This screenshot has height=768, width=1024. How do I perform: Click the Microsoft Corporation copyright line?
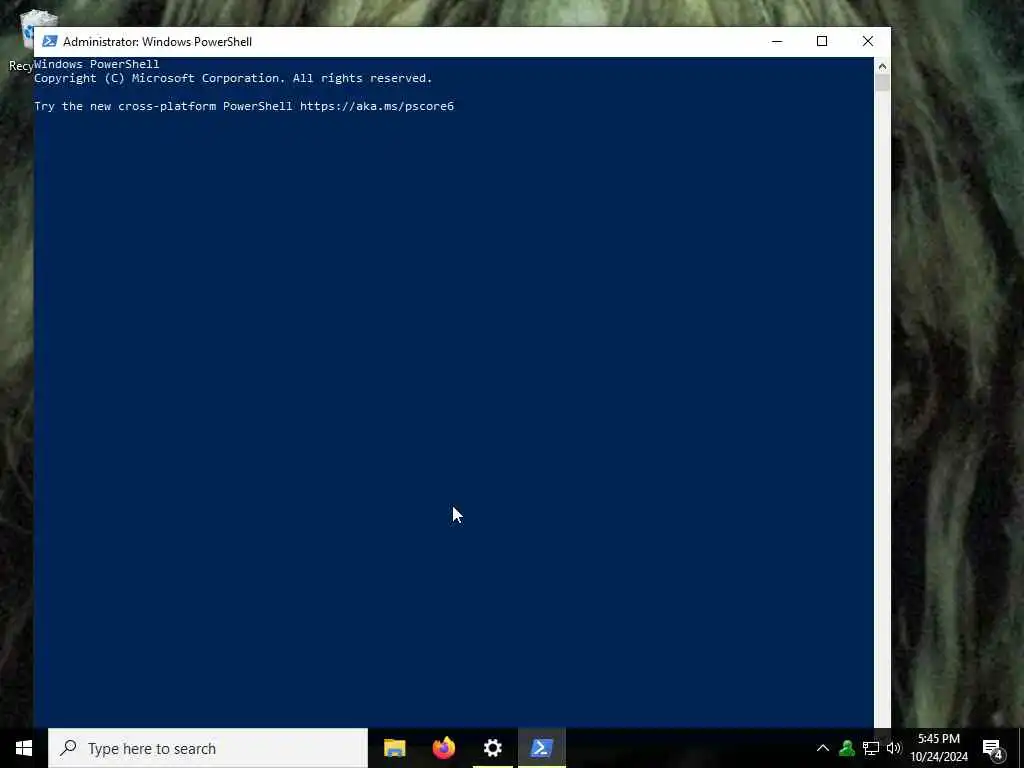233,78
